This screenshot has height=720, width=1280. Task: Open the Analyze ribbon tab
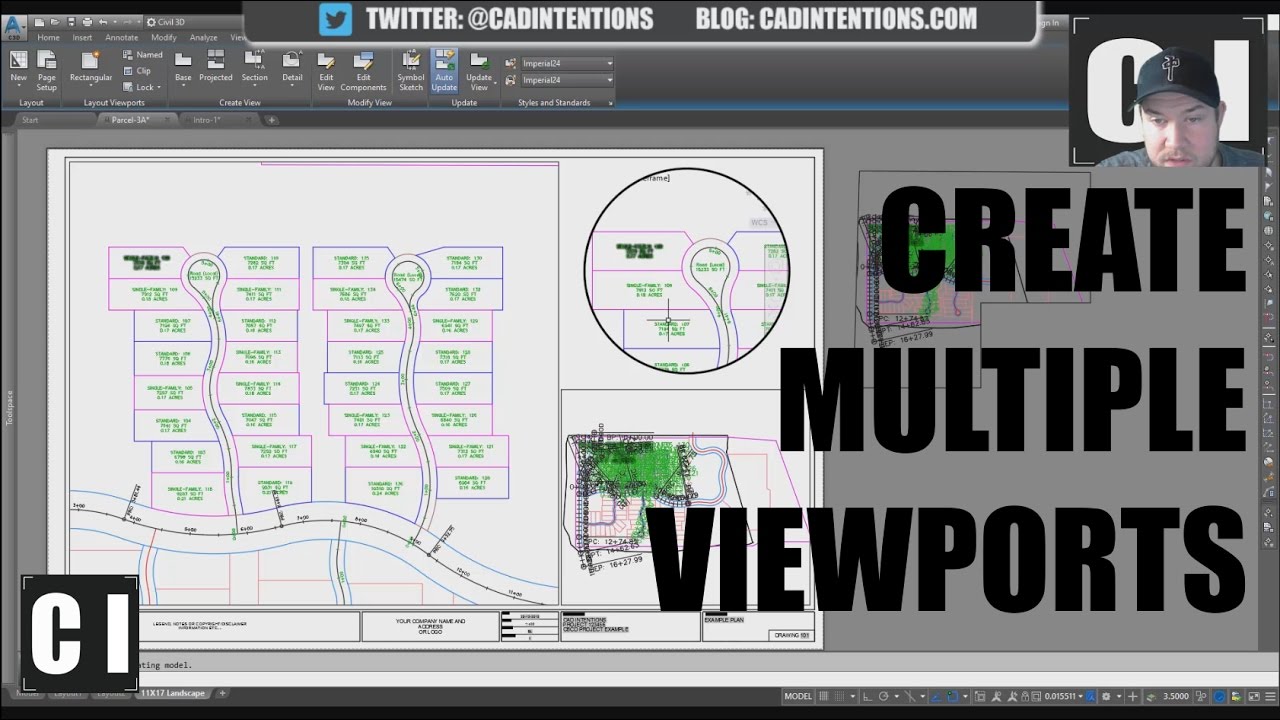click(203, 37)
